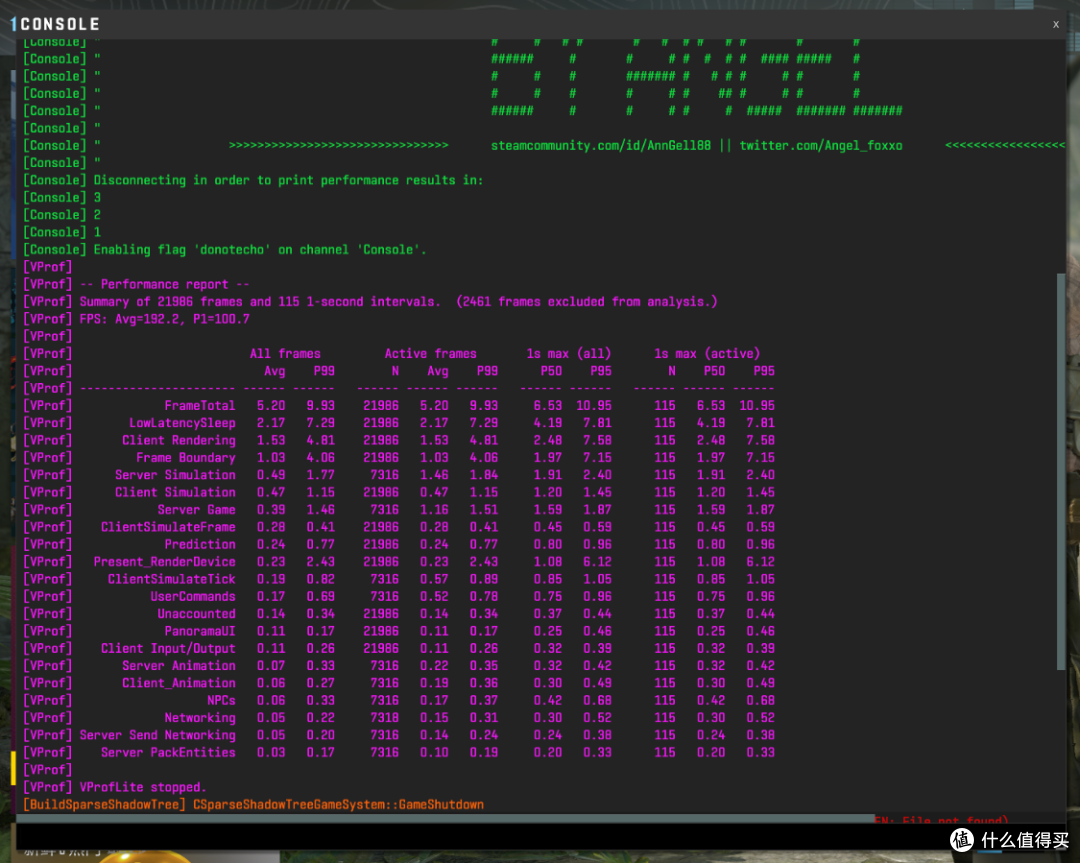
Task: Click the UserCommands row label
Action: [193, 596]
